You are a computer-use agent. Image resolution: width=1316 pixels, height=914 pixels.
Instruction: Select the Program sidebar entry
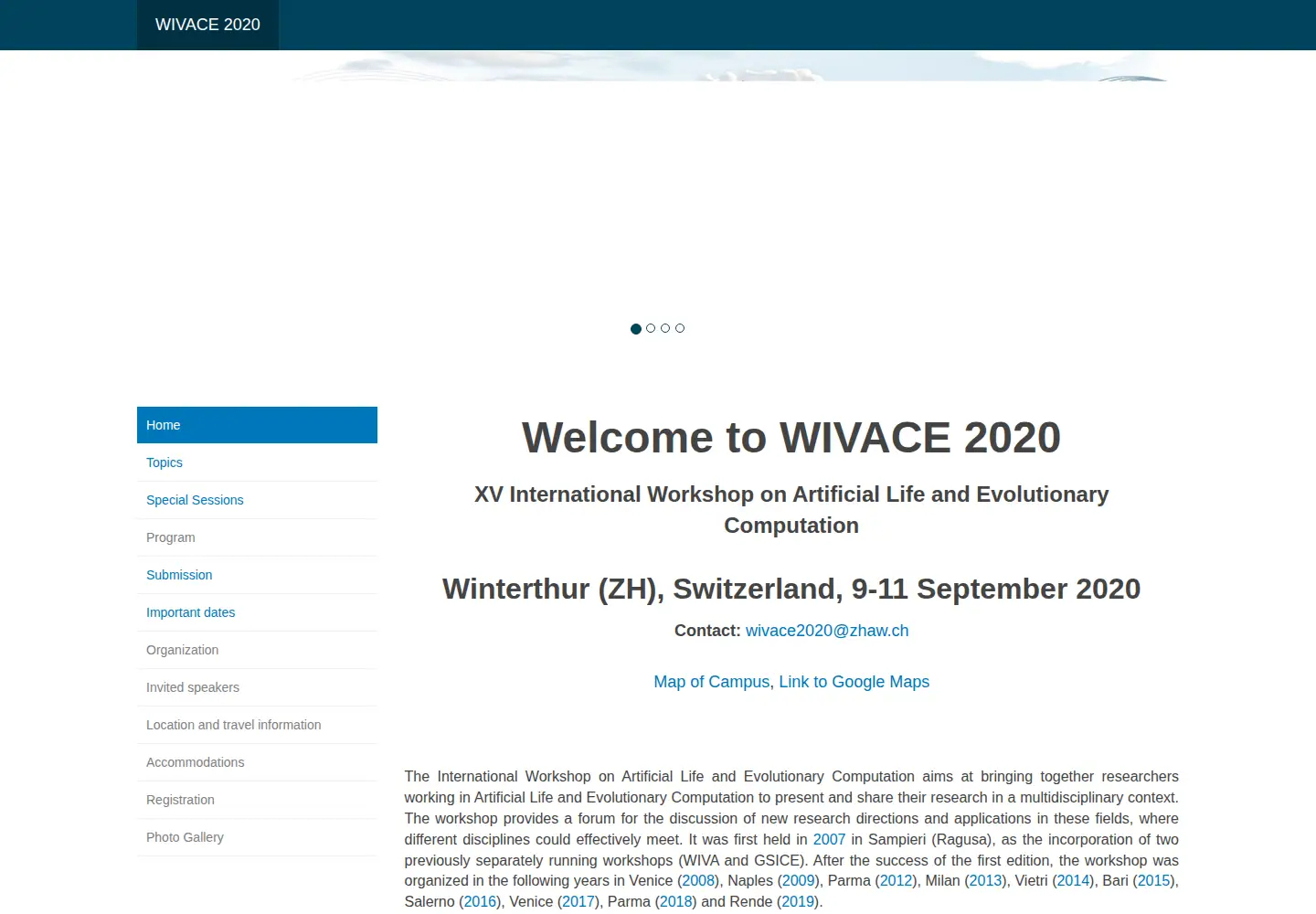tap(257, 537)
